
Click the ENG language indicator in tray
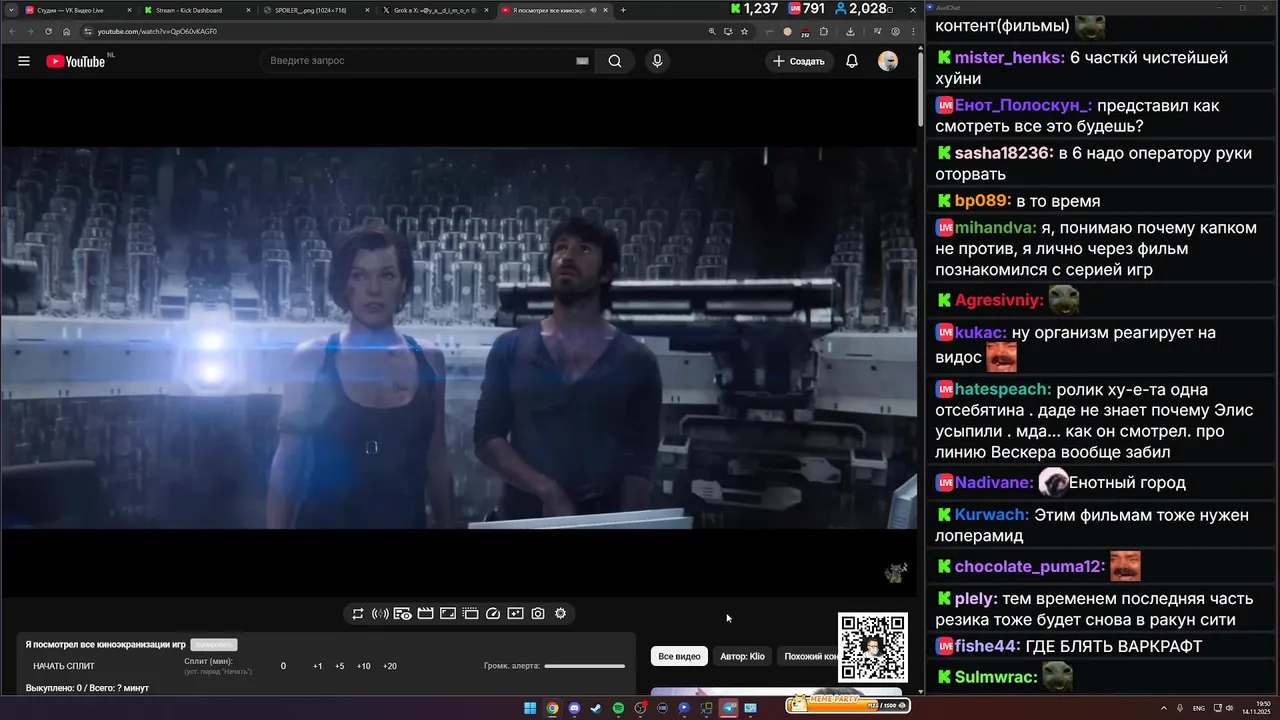coord(1199,708)
